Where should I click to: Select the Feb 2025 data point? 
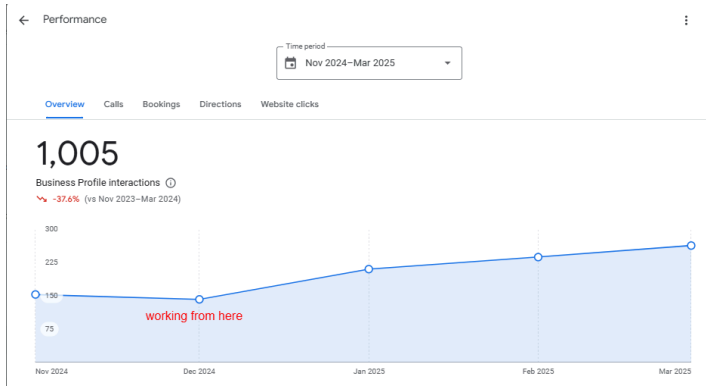(x=538, y=257)
